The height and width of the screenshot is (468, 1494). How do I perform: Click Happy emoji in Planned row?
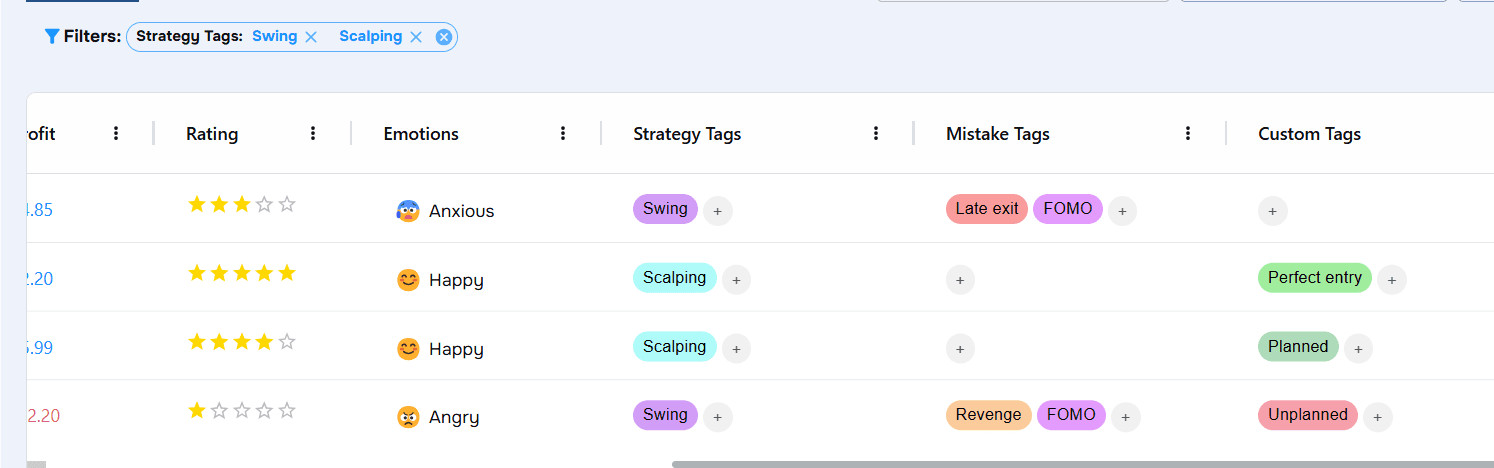pyautogui.click(x=407, y=349)
